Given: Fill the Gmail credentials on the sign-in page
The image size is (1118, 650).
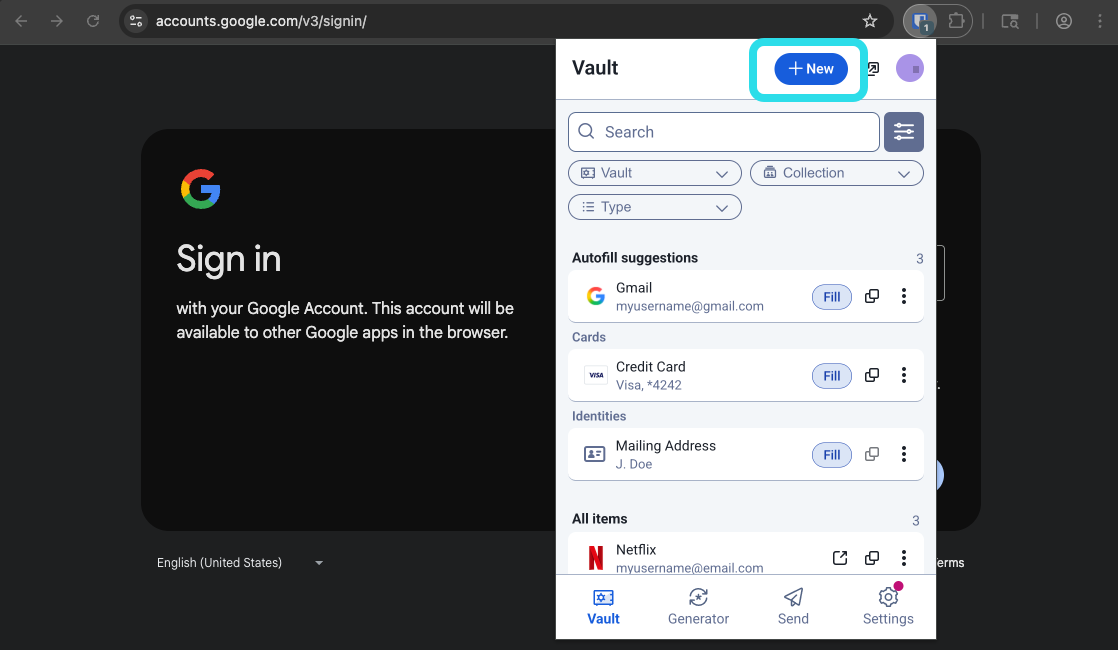Looking at the screenshot, I should pyautogui.click(x=831, y=296).
